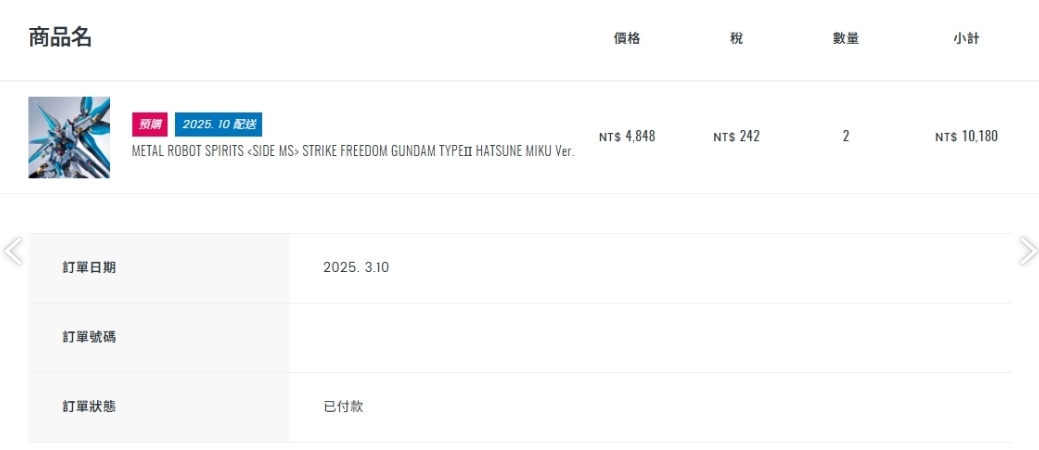Select the NT$ 10,180 subtotal amount

pos(966,136)
